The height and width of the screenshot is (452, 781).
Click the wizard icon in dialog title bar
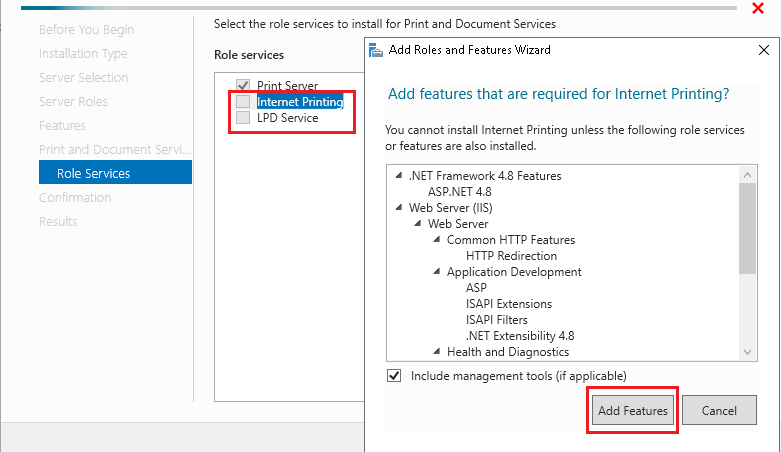(x=376, y=50)
